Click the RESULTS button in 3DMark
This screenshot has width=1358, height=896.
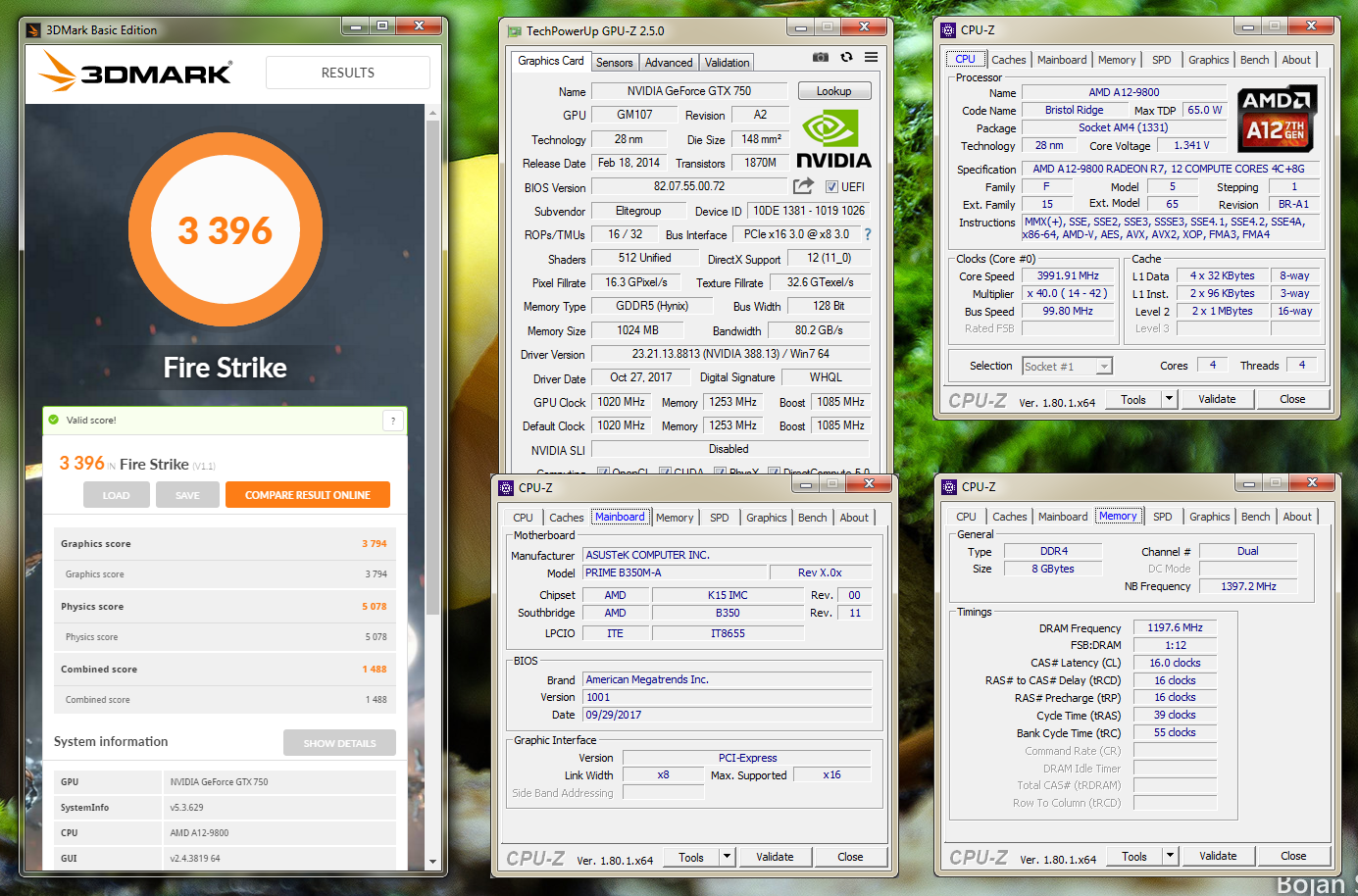(x=348, y=73)
